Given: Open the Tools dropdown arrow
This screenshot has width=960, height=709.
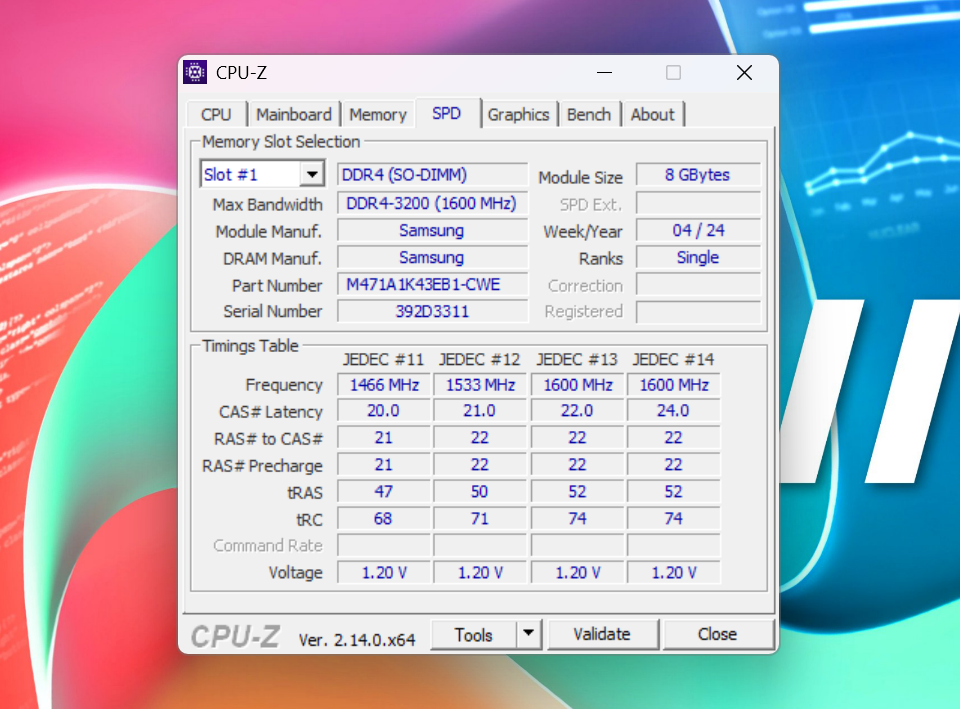Looking at the screenshot, I should [528, 634].
